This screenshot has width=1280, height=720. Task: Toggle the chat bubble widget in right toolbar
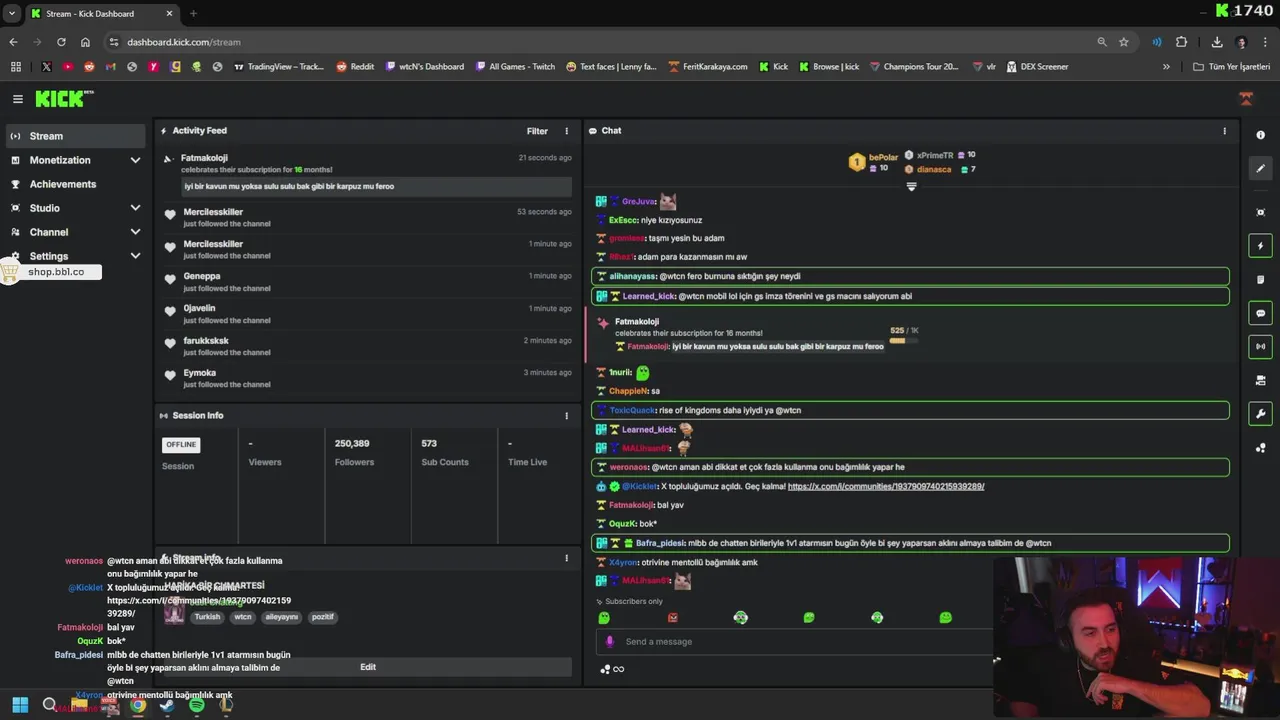coord(1260,313)
